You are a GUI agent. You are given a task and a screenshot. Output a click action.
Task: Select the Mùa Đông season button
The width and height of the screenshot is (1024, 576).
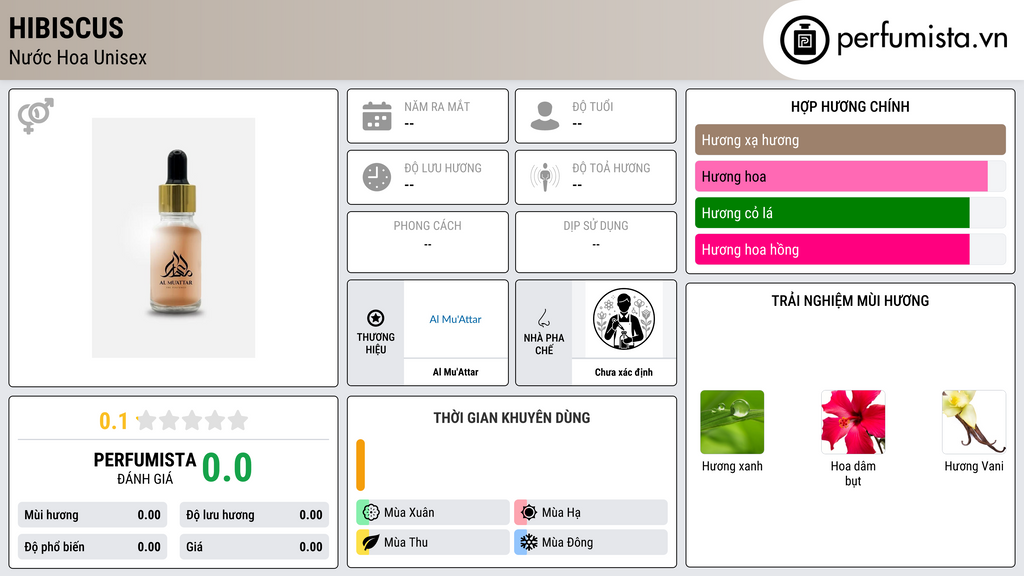(x=591, y=542)
